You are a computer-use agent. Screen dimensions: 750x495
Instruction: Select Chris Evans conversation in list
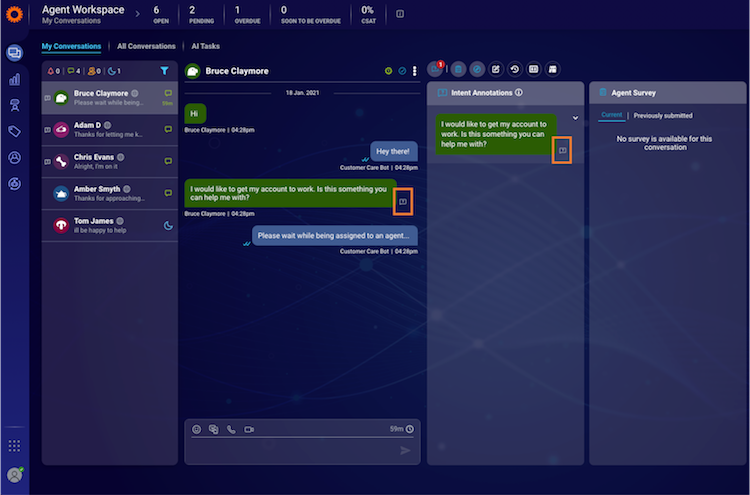click(110, 162)
